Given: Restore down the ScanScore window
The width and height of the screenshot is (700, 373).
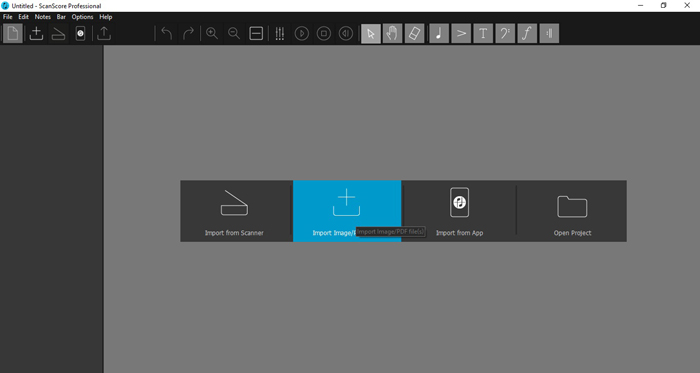Looking at the screenshot, I should (x=663, y=6).
